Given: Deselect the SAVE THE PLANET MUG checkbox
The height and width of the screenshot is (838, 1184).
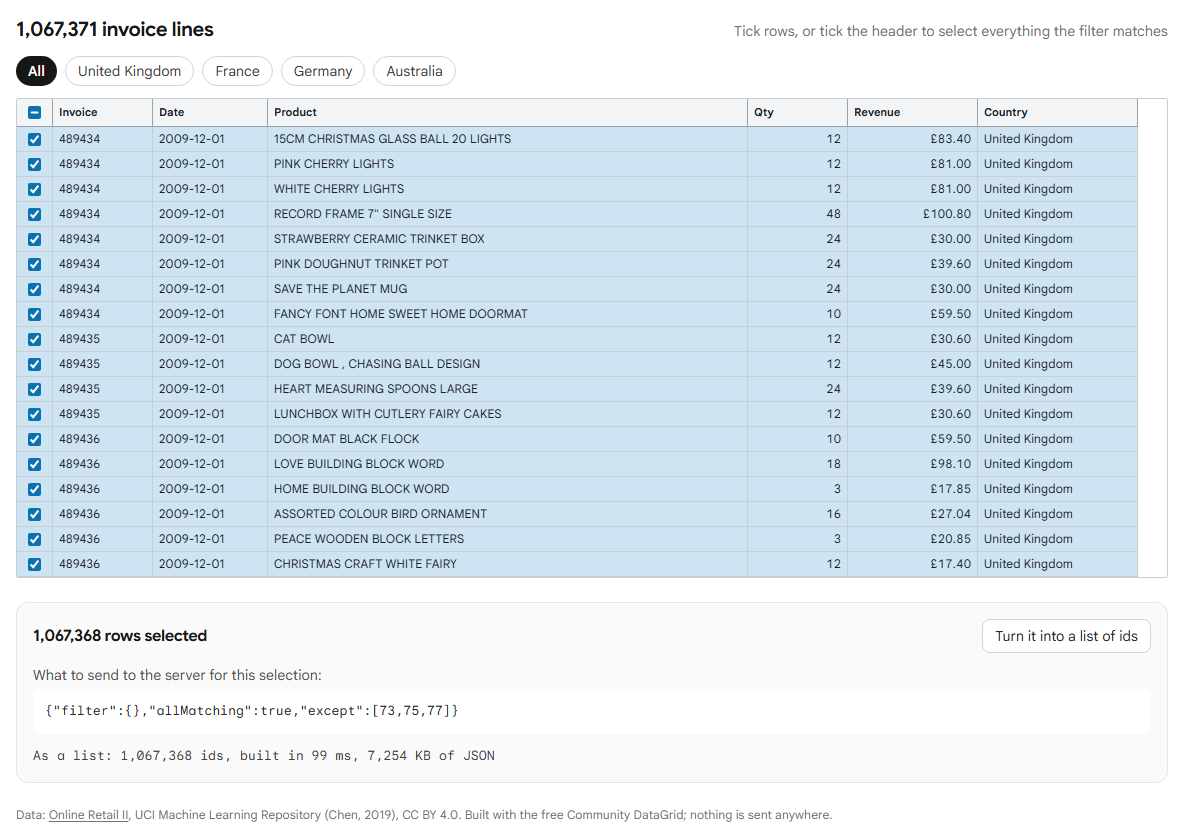Looking at the screenshot, I should click(35, 288).
